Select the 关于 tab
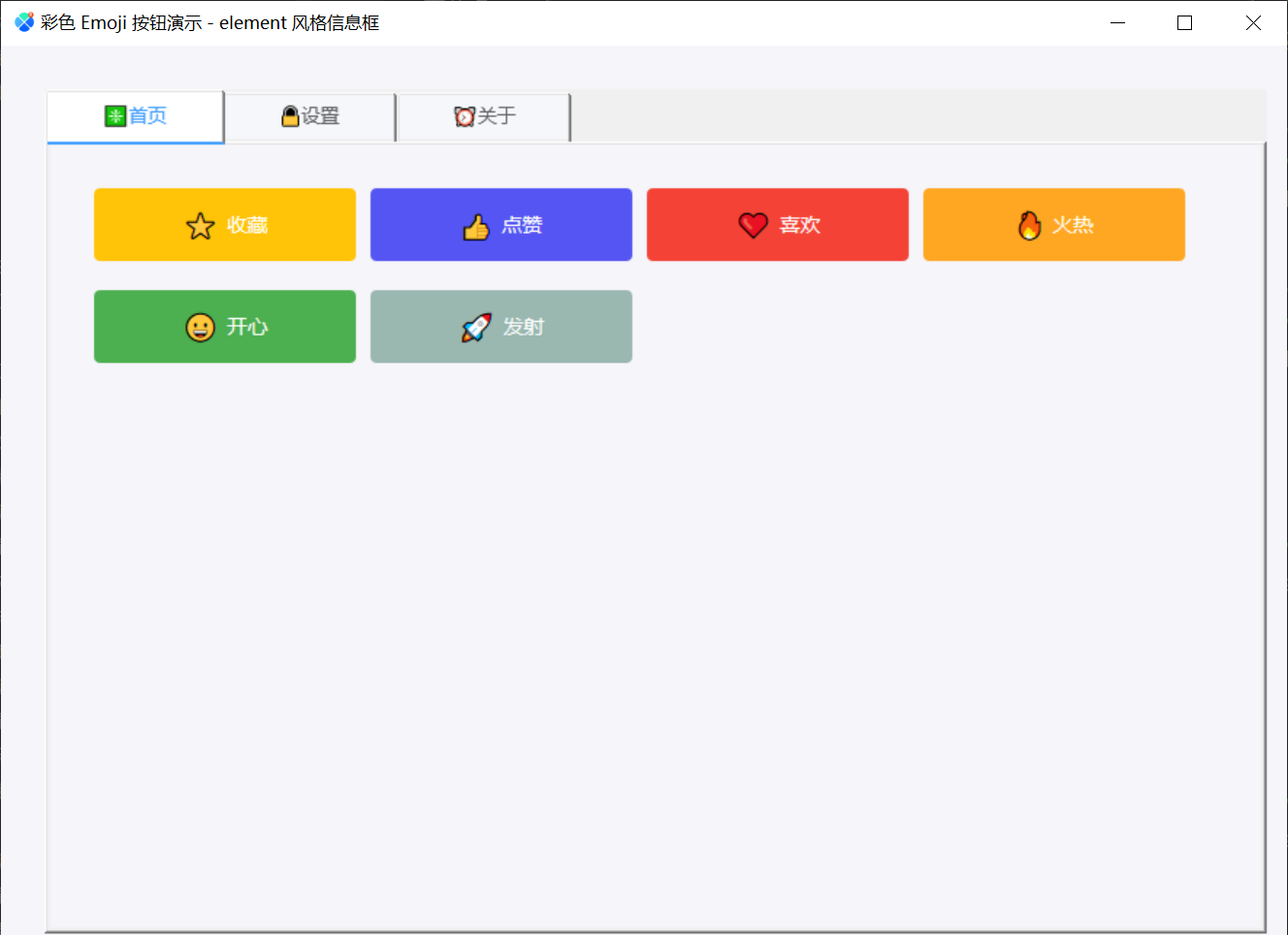The width and height of the screenshot is (1288, 935). click(x=484, y=116)
